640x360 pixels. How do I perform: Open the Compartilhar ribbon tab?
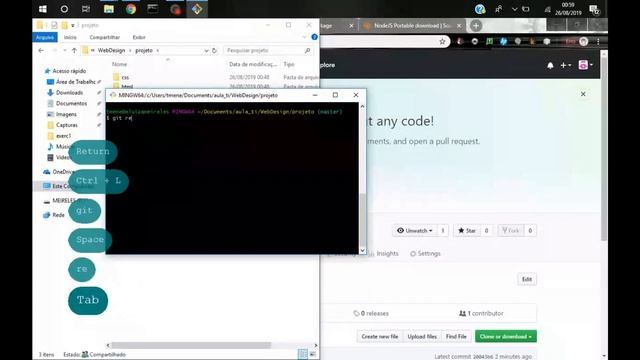[x=104, y=37]
